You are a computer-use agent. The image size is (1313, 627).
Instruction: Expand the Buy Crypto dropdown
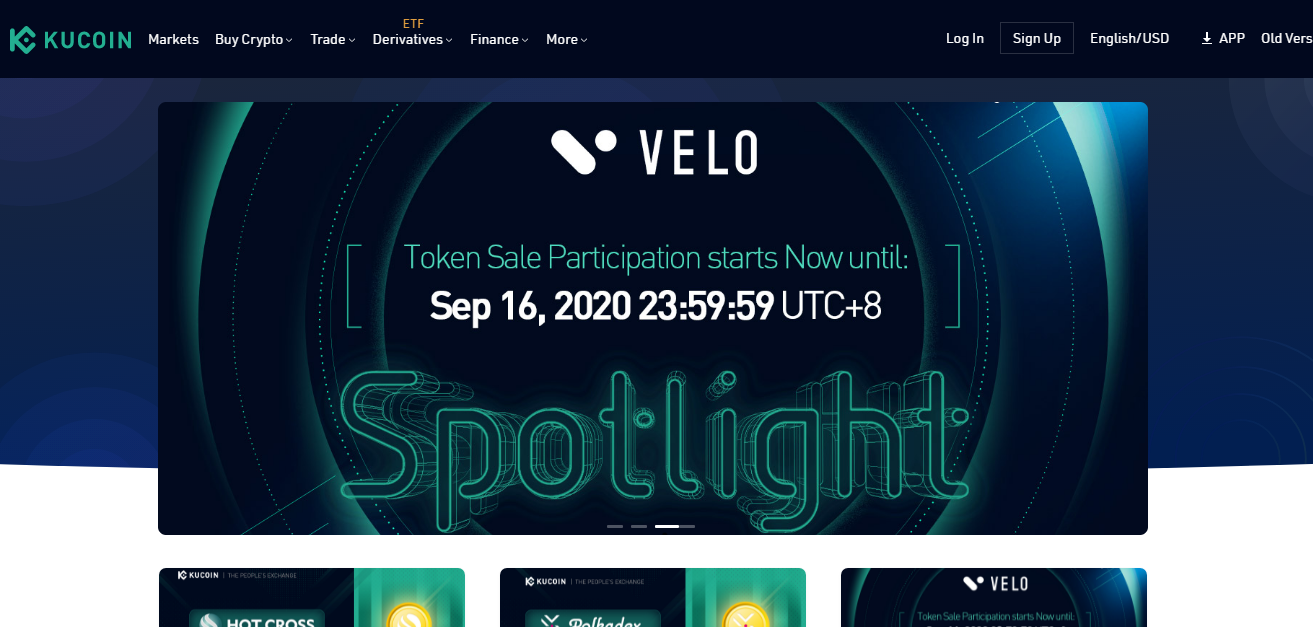click(x=253, y=39)
